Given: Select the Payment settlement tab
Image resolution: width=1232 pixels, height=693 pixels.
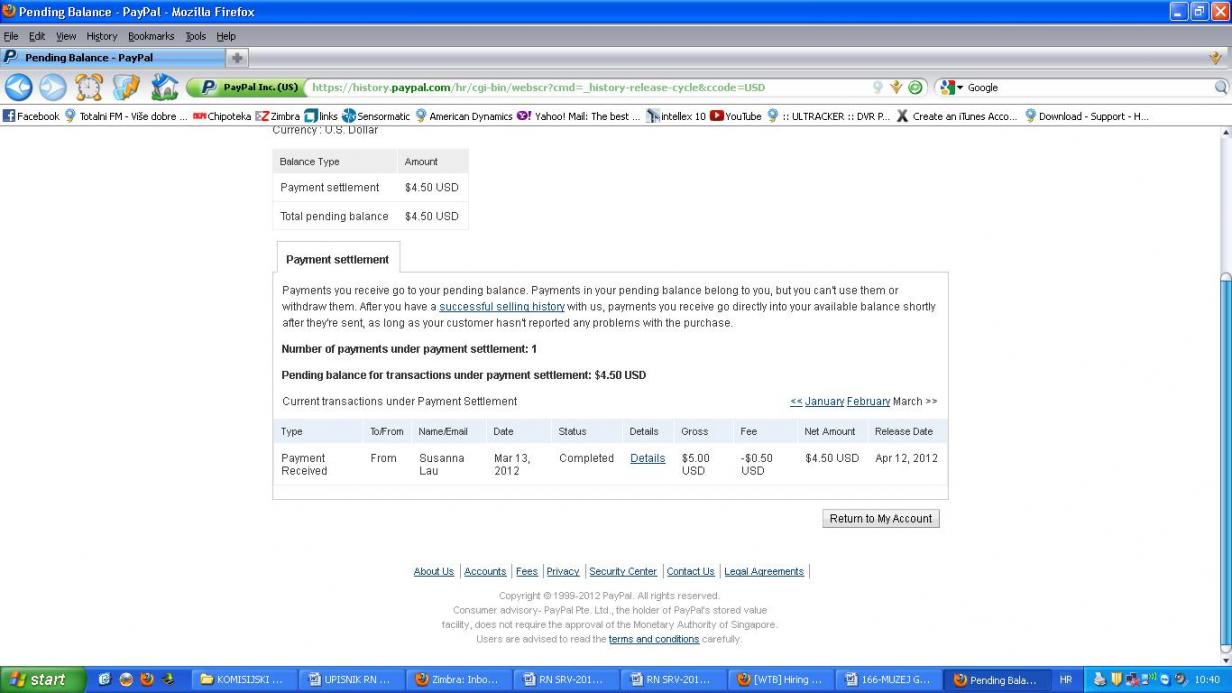Looking at the screenshot, I should [x=337, y=259].
